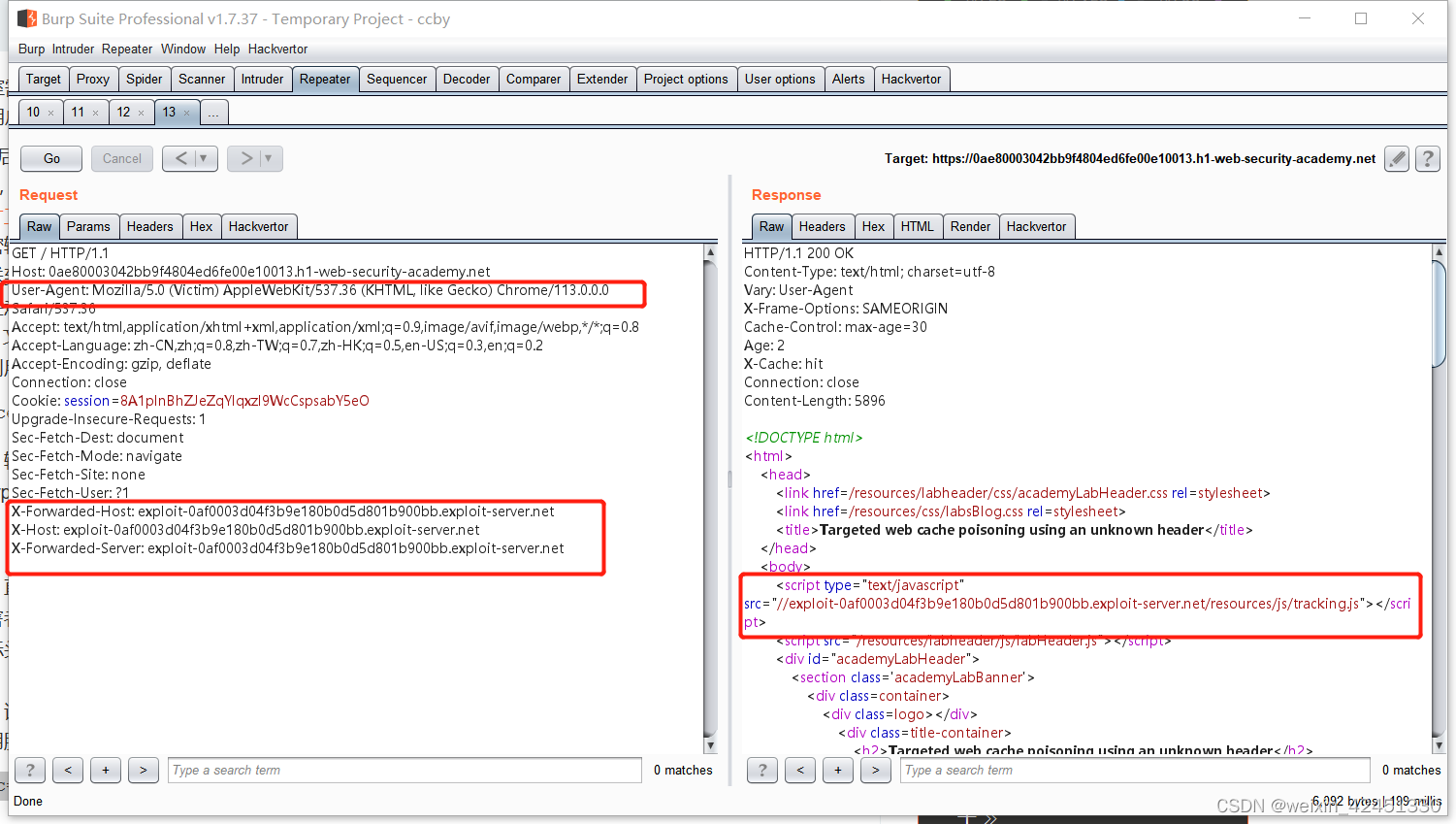Image resolution: width=1456 pixels, height=824 pixels.
Task: Close Repeater tab 13
Action: tap(187, 114)
